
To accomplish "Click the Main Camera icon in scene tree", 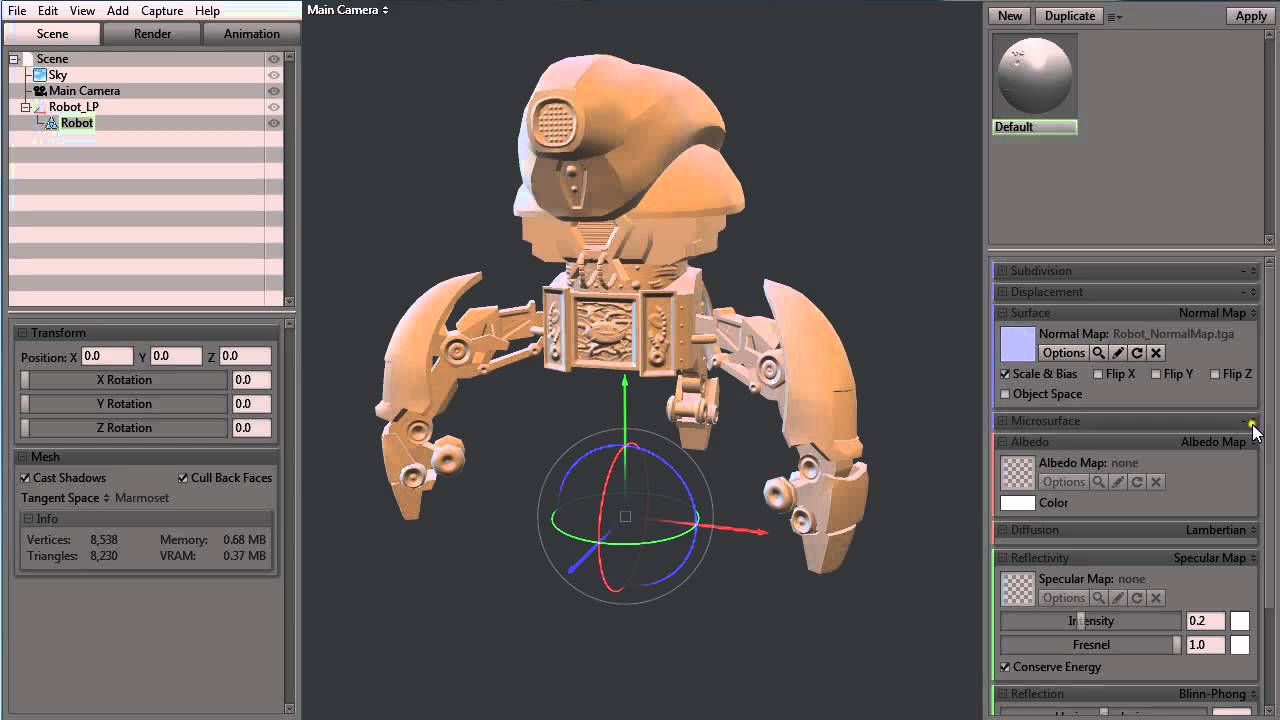I will pos(40,91).
